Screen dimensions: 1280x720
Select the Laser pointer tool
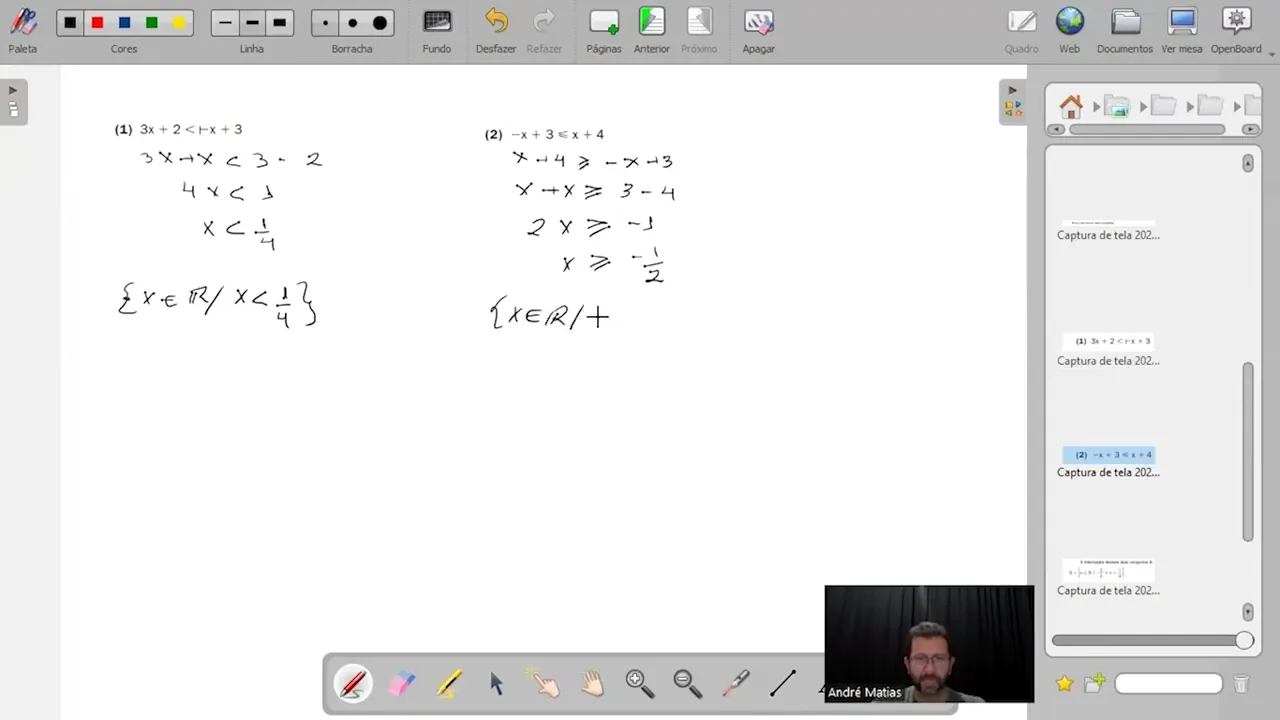tap(736, 684)
